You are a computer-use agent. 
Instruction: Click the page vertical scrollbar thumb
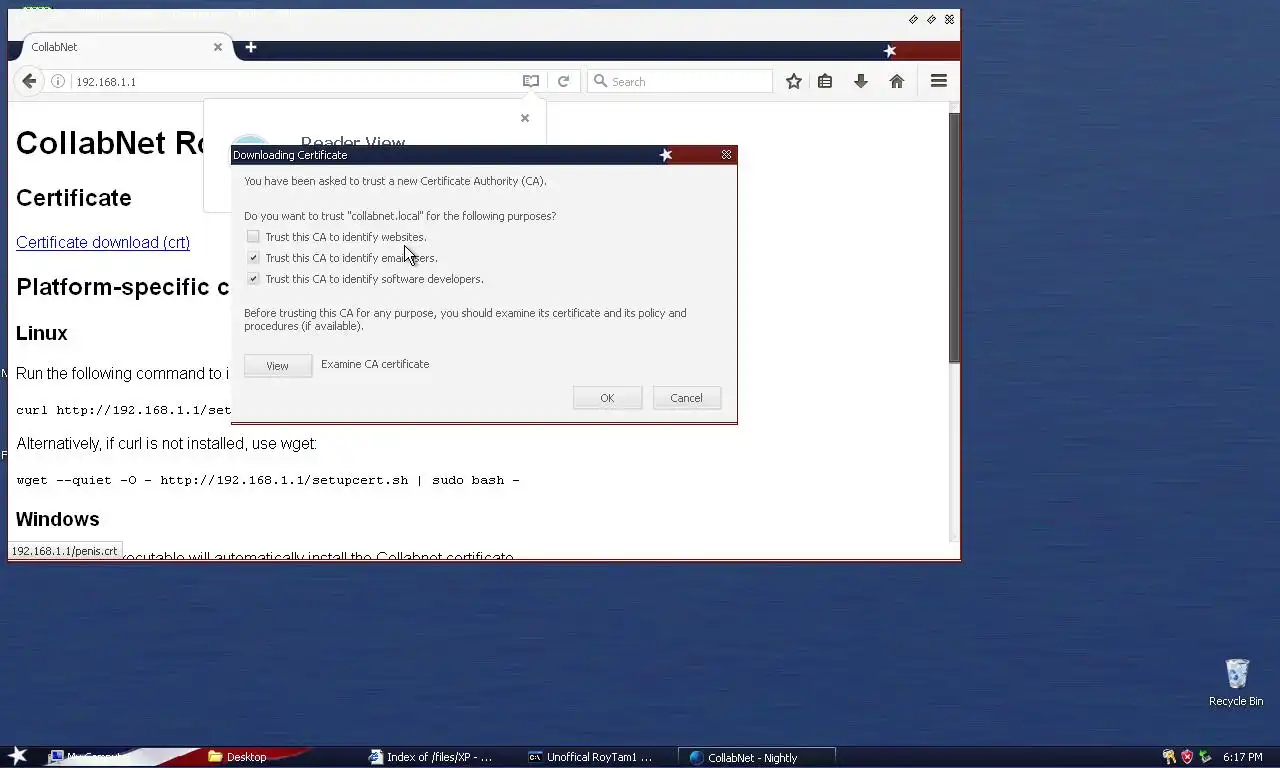[x=954, y=237]
